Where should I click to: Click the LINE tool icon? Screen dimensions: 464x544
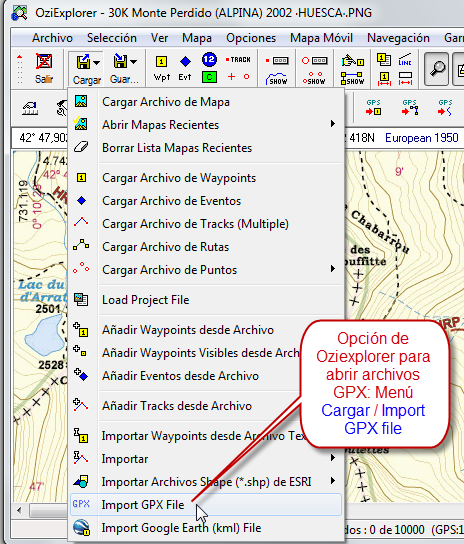[x=405, y=60]
